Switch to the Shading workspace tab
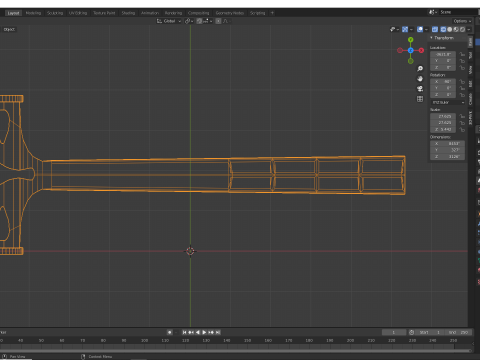Viewport: 480px width, 360px height. tap(128, 13)
